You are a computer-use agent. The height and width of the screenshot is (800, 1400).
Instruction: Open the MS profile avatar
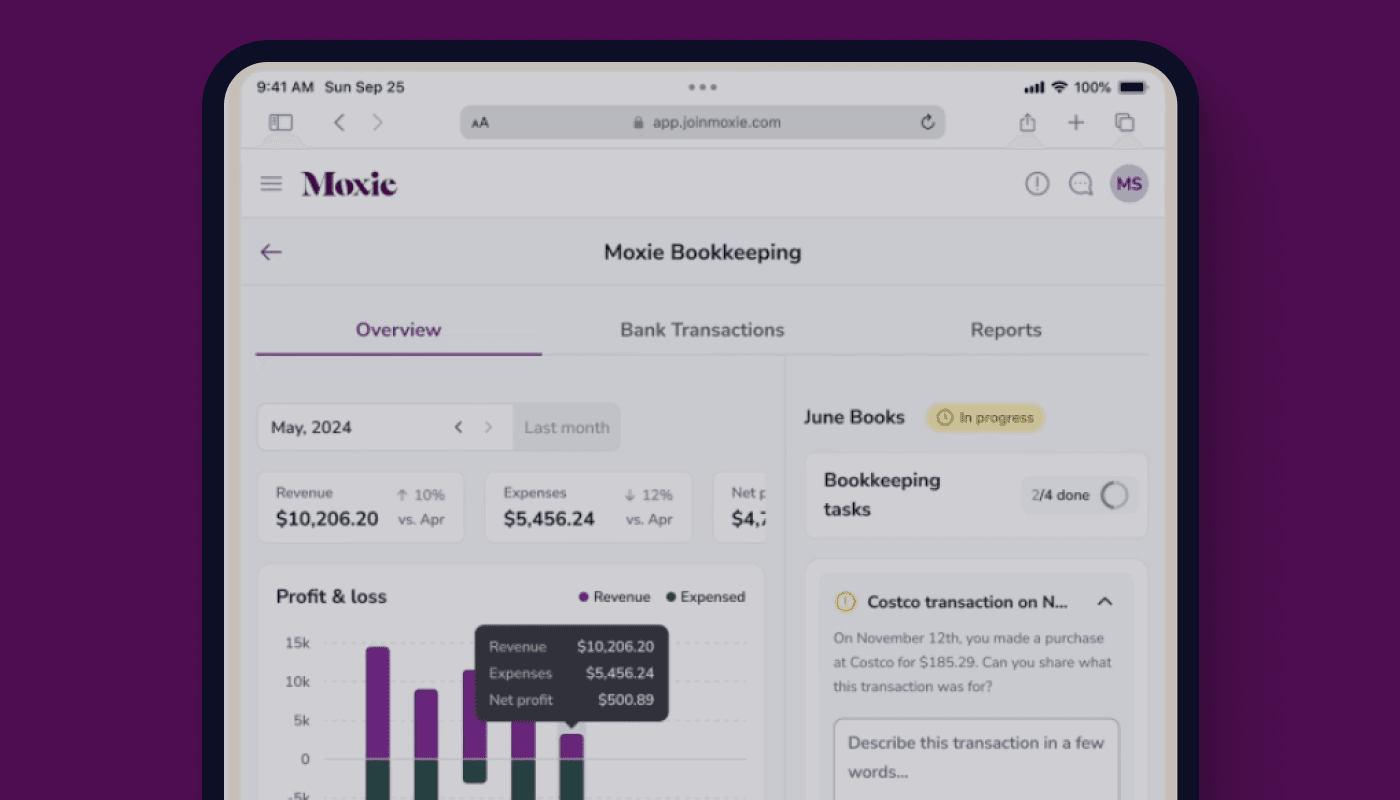[1129, 184]
